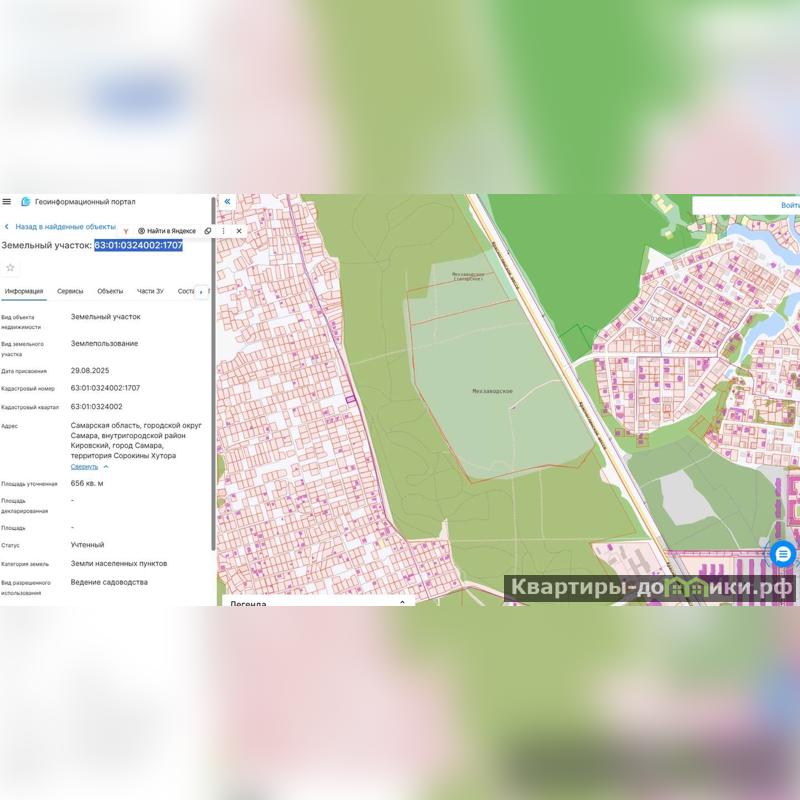Open the Части ЗУ tab
This screenshot has width=800, height=800.
click(x=150, y=291)
